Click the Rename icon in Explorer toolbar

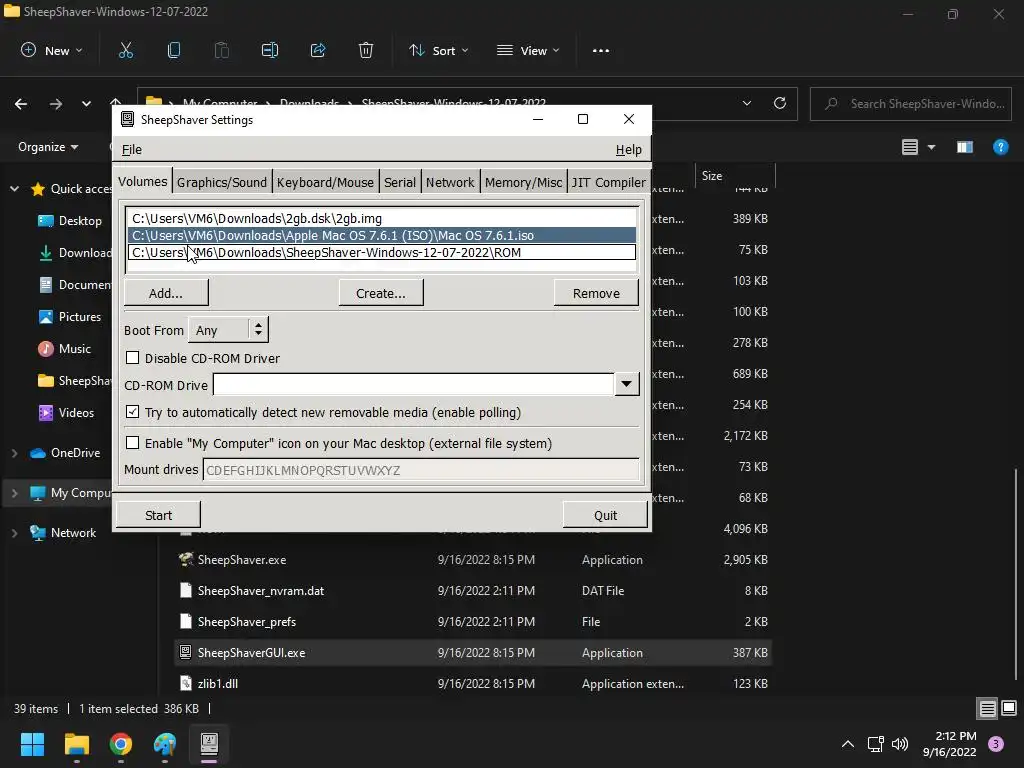coord(270,50)
